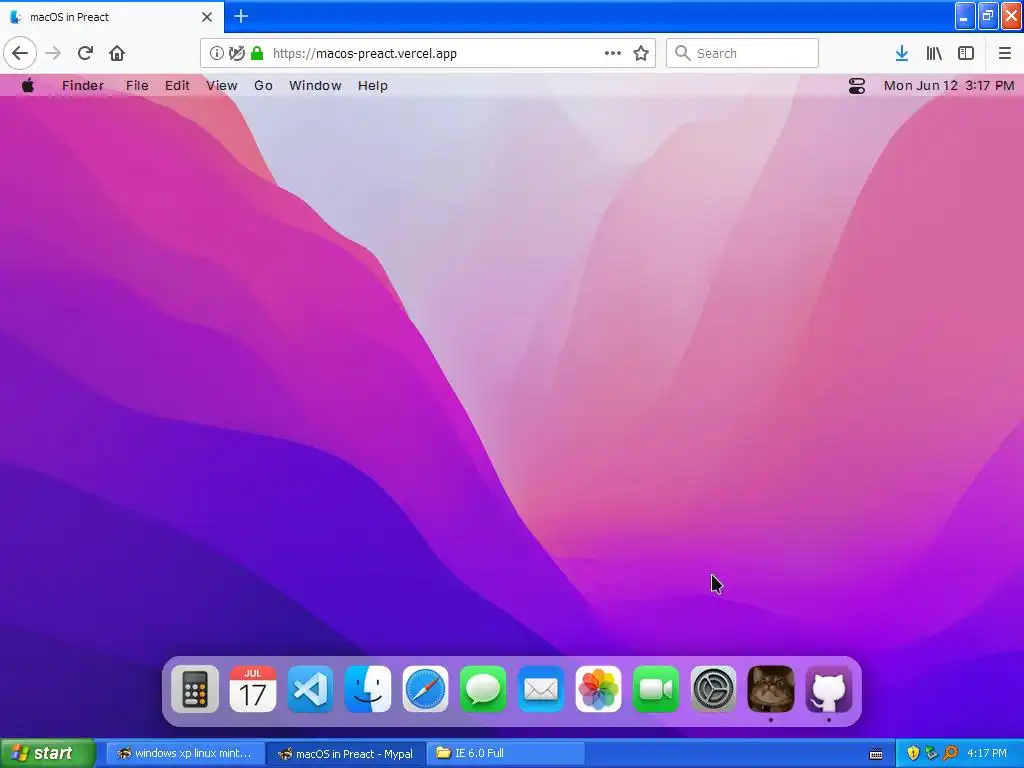Image resolution: width=1024 pixels, height=768 pixels.
Task: Open the GitHub Octocat dock icon
Action: pos(829,689)
